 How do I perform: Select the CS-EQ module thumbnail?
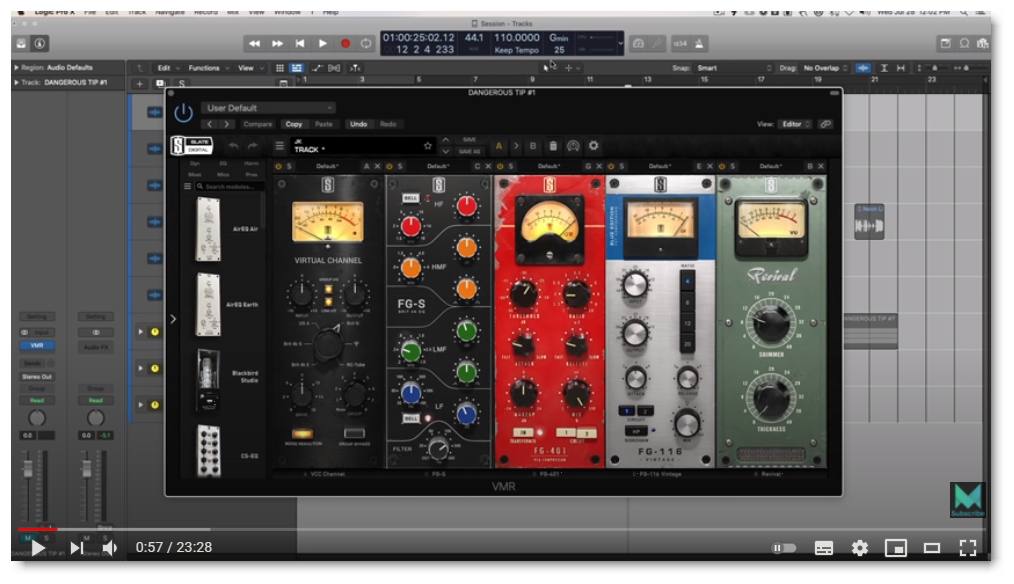[x=208, y=451]
